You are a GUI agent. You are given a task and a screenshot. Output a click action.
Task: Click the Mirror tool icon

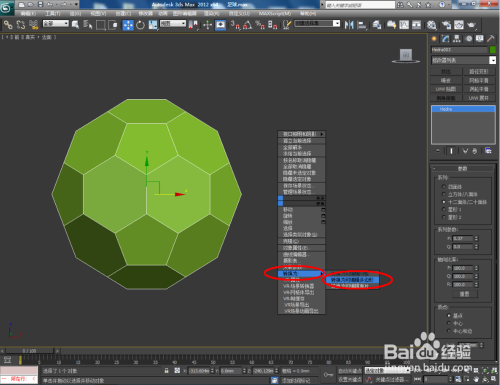[349, 25]
